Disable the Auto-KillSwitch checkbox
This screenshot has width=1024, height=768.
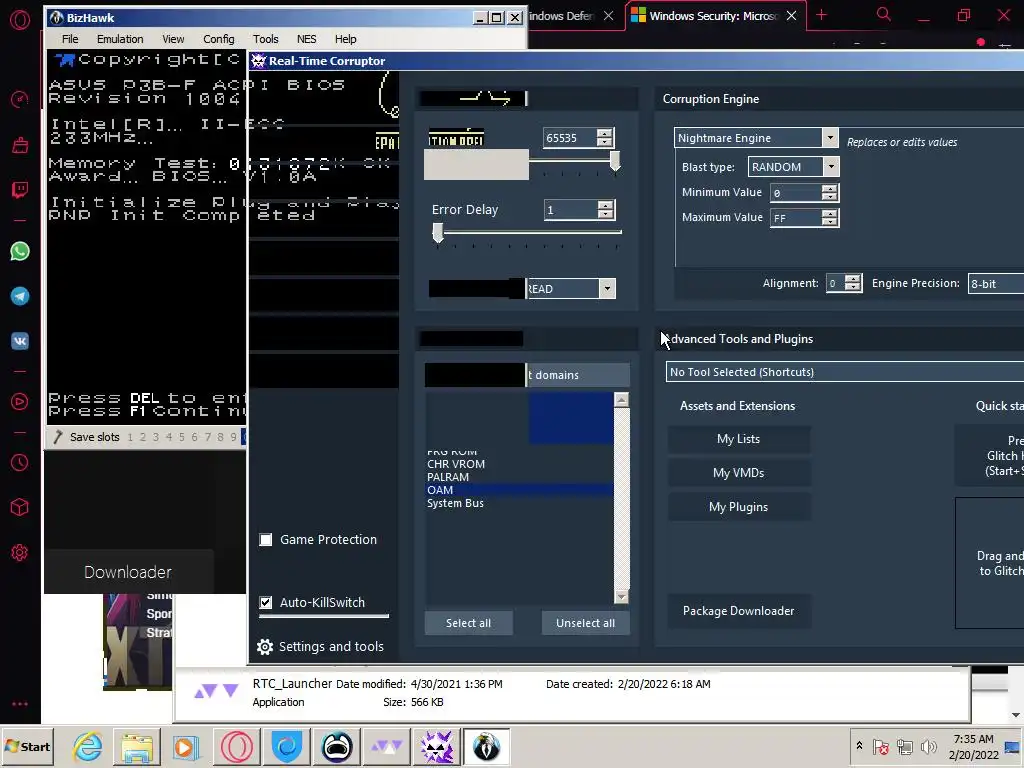266,602
